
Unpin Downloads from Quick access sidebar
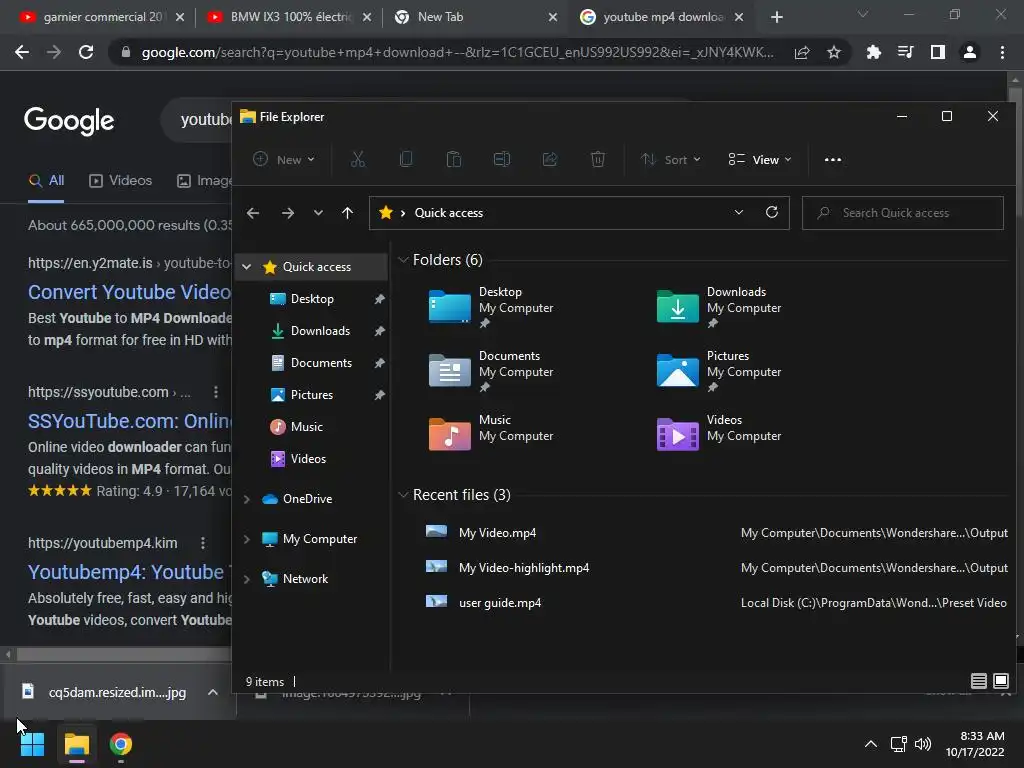[379, 331]
